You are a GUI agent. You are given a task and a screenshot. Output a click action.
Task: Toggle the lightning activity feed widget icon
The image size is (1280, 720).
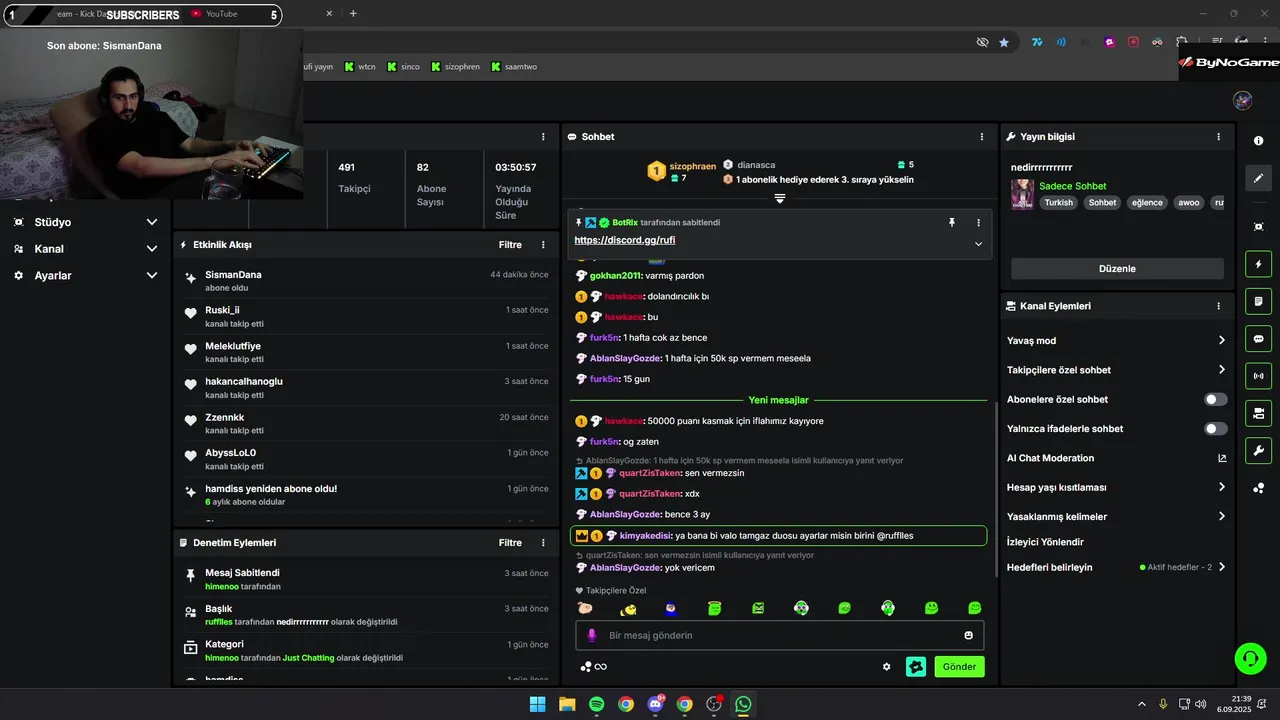[x=1258, y=265]
